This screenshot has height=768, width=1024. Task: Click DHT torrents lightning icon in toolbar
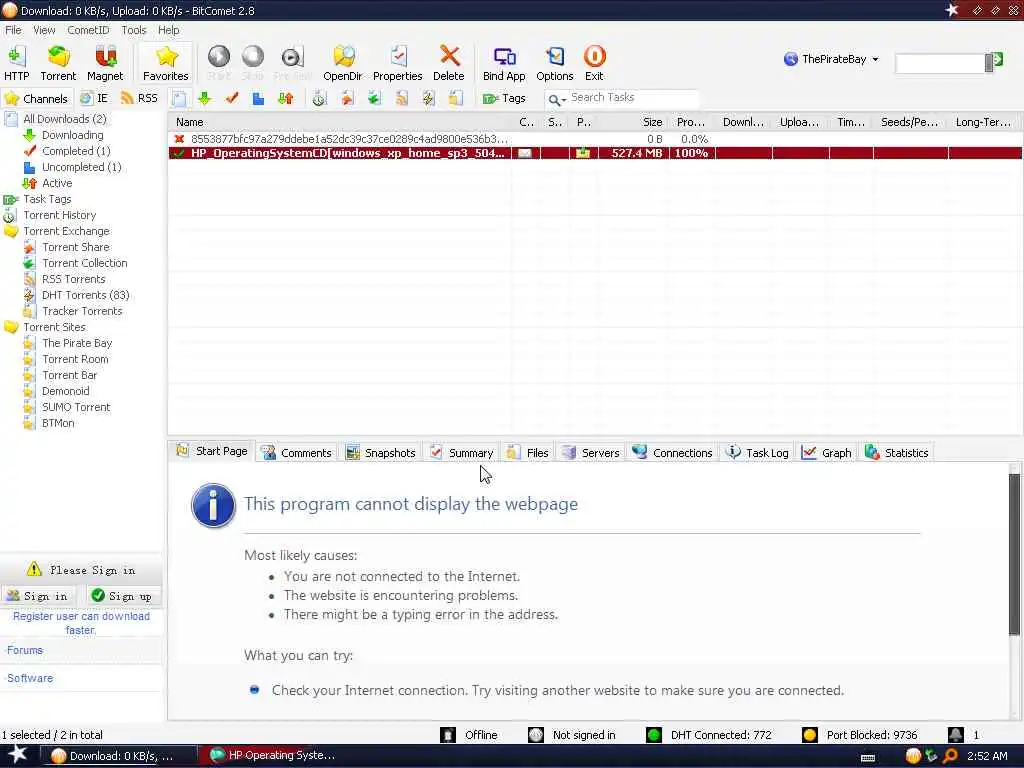428,99
